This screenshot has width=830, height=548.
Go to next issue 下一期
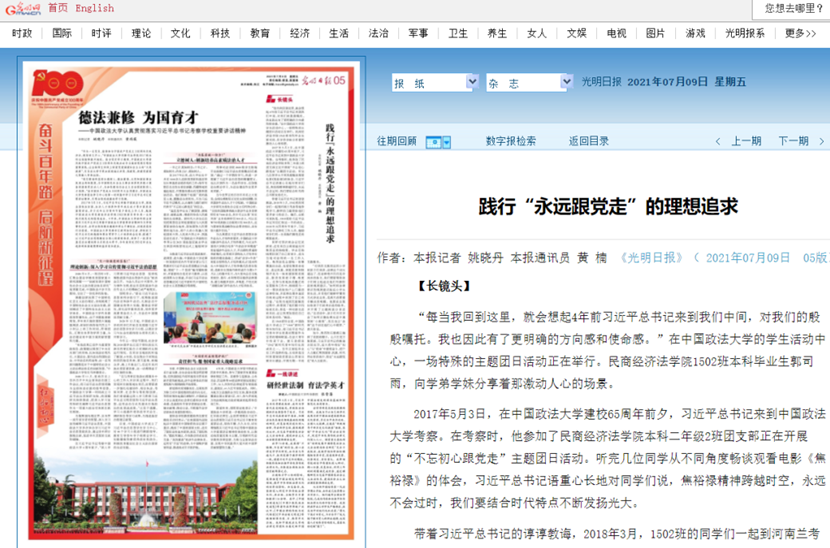(x=793, y=141)
